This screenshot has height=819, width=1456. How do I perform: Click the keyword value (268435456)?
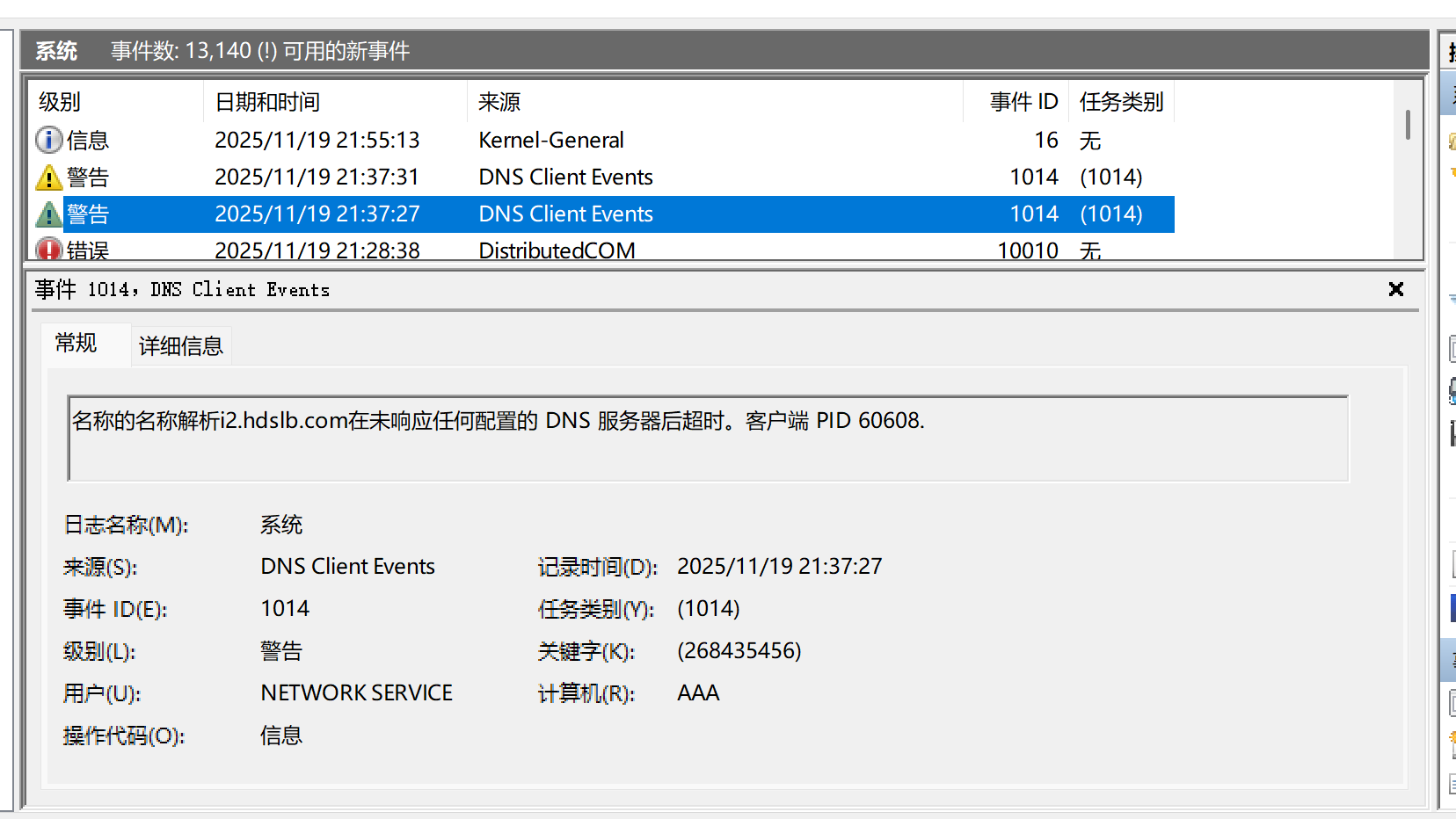point(739,651)
